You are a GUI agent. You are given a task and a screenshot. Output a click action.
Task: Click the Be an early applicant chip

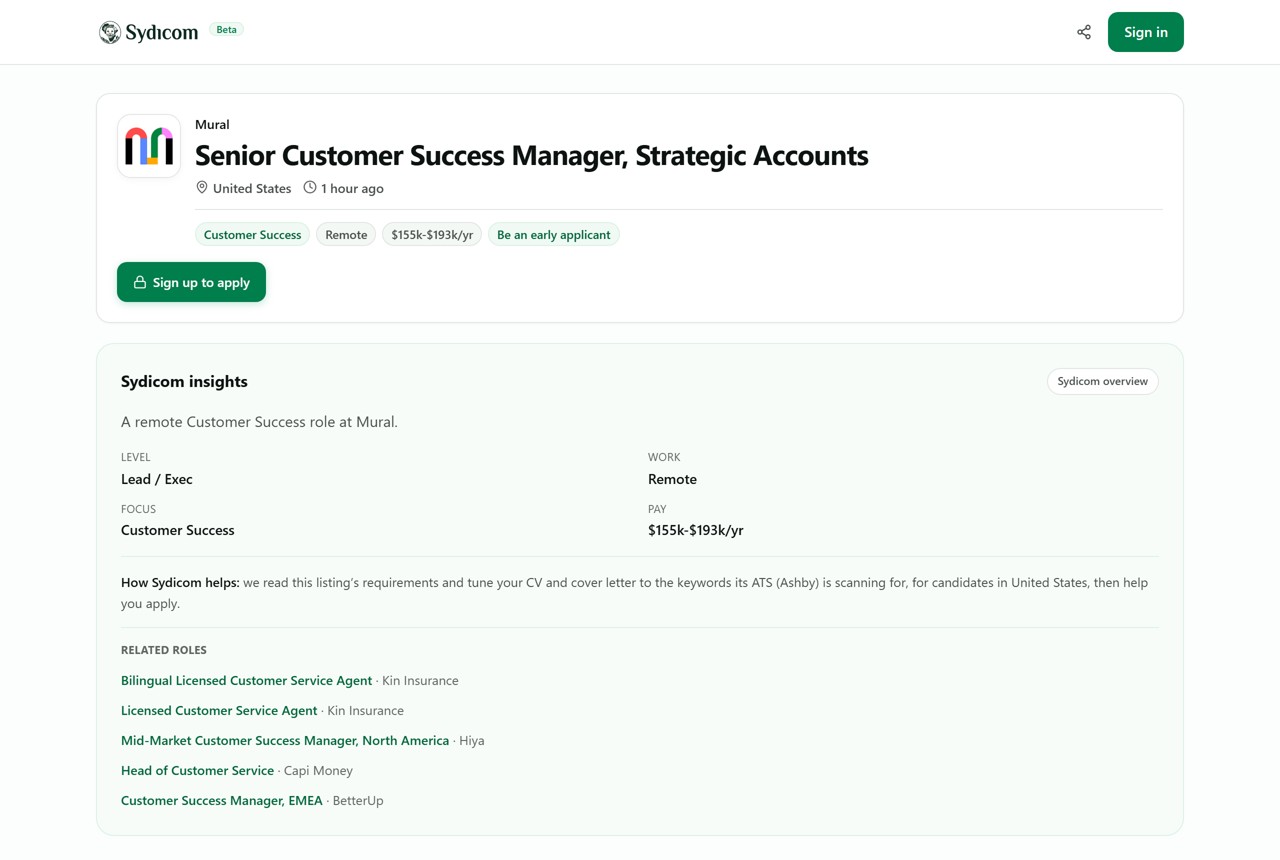pyautogui.click(x=554, y=234)
